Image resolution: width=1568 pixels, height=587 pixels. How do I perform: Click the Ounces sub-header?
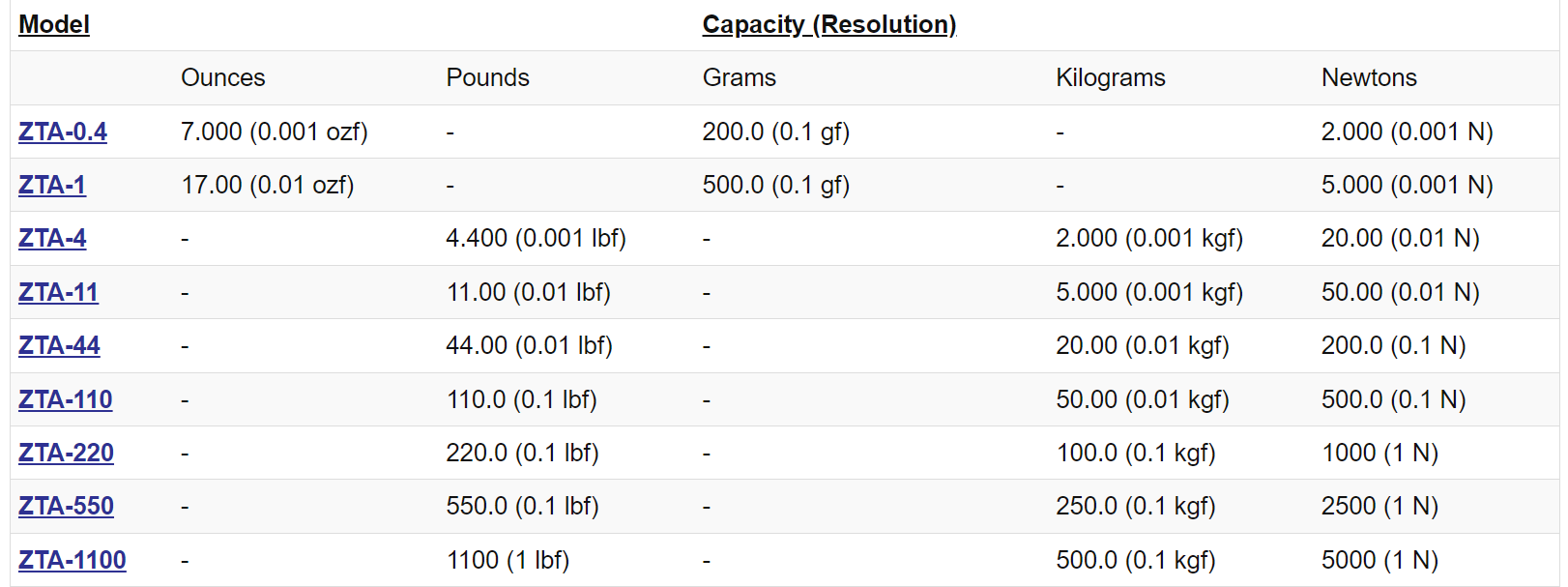[222, 77]
